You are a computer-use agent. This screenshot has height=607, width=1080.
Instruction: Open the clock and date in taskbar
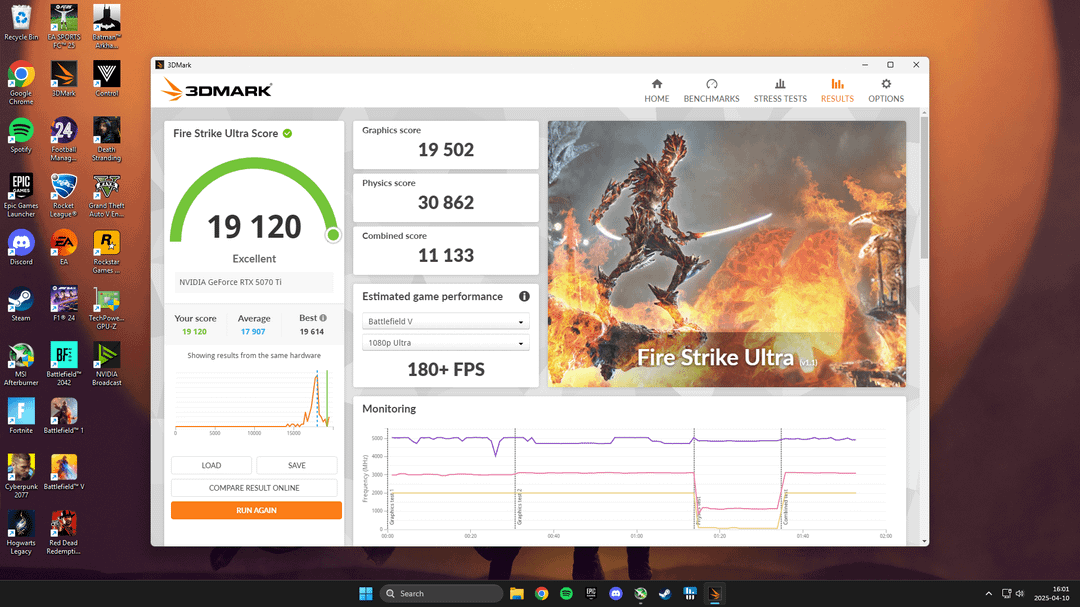click(x=1051, y=593)
